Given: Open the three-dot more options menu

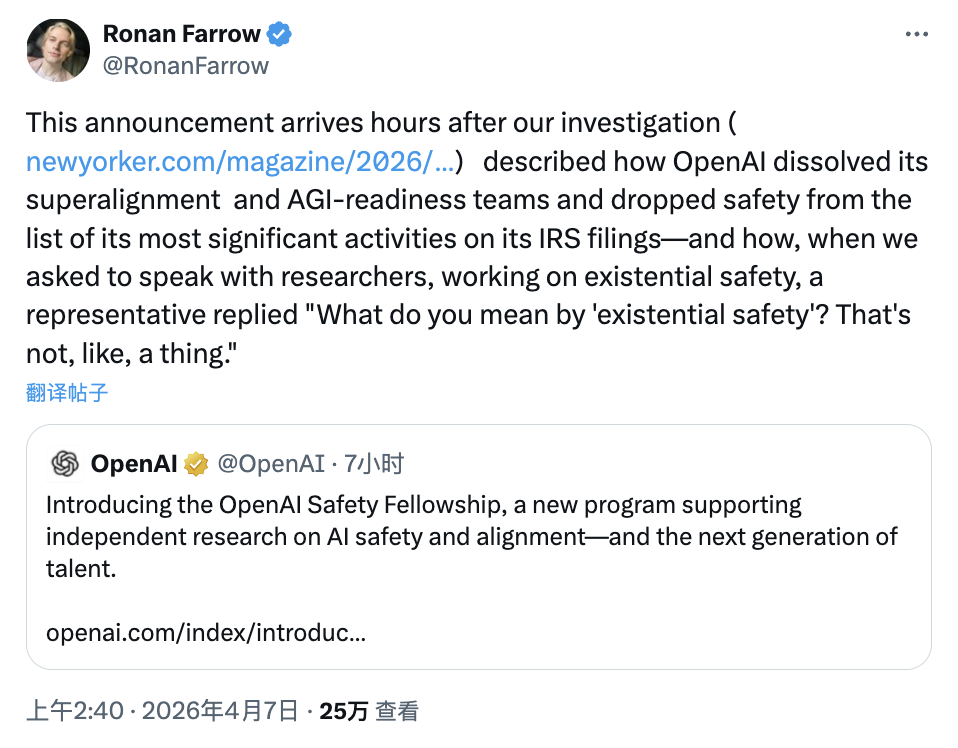Looking at the screenshot, I should coord(916,34).
